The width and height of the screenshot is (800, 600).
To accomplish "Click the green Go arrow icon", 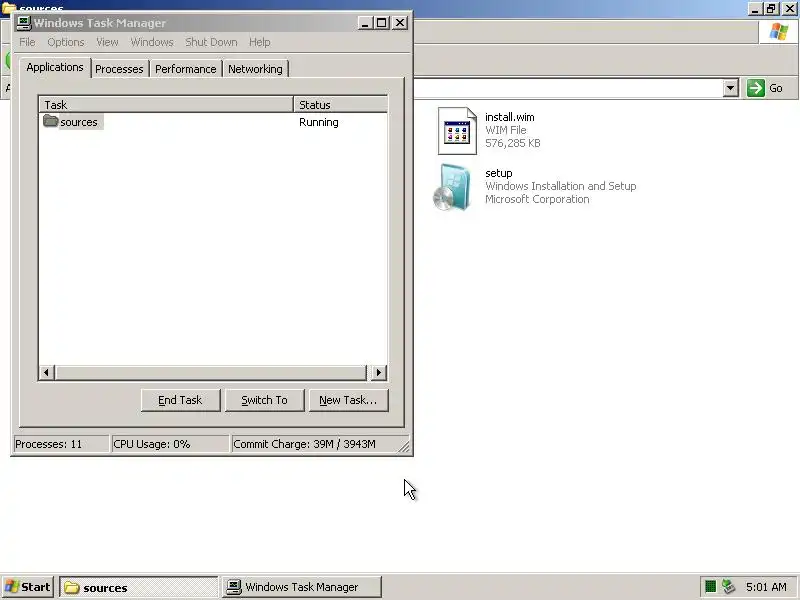I will 756,88.
